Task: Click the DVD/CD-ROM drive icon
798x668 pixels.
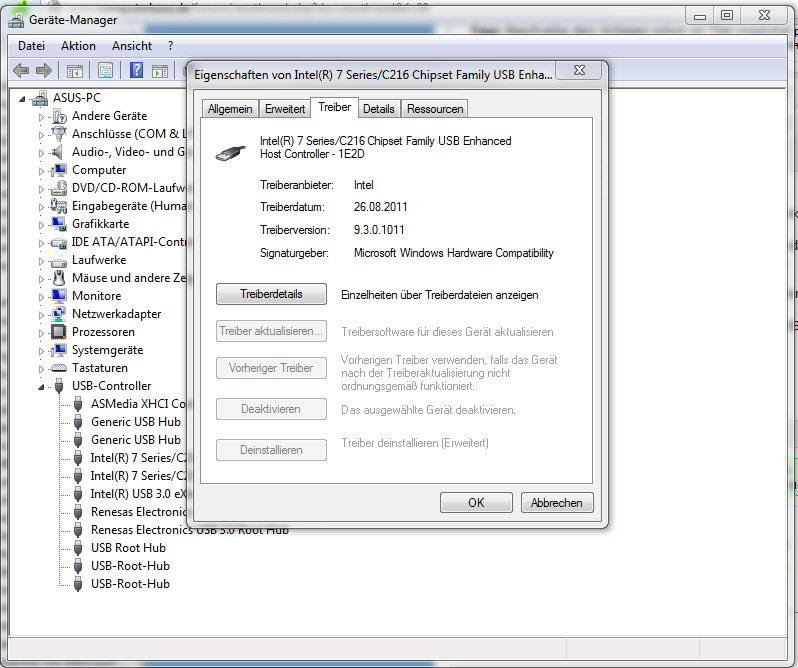Action: 59,188
